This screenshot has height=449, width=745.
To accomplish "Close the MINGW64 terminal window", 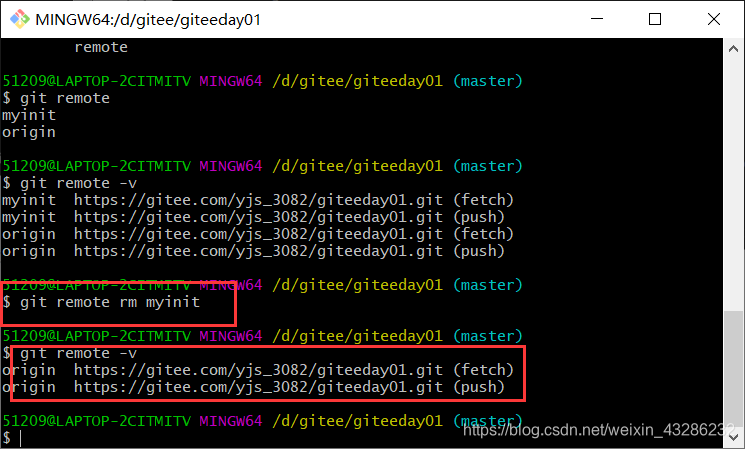I will 714,19.
